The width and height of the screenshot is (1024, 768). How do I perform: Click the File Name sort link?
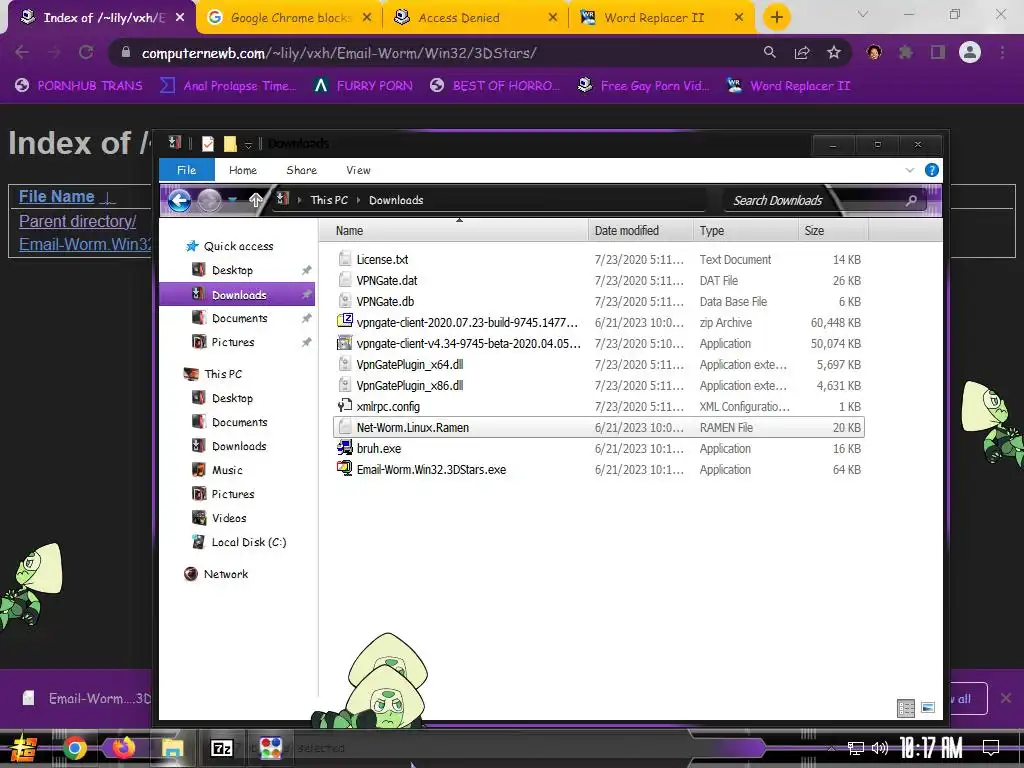[57, 197]
